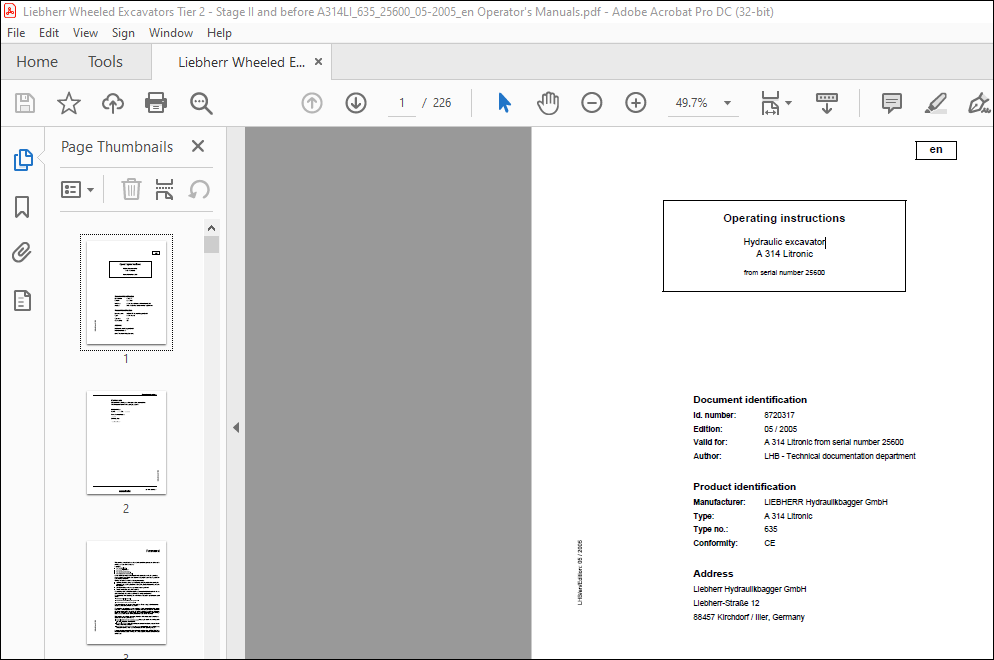The width and height of the screenshot is (994, 660).
Task: Click the 'Address' heading
Action: (713, 573)
